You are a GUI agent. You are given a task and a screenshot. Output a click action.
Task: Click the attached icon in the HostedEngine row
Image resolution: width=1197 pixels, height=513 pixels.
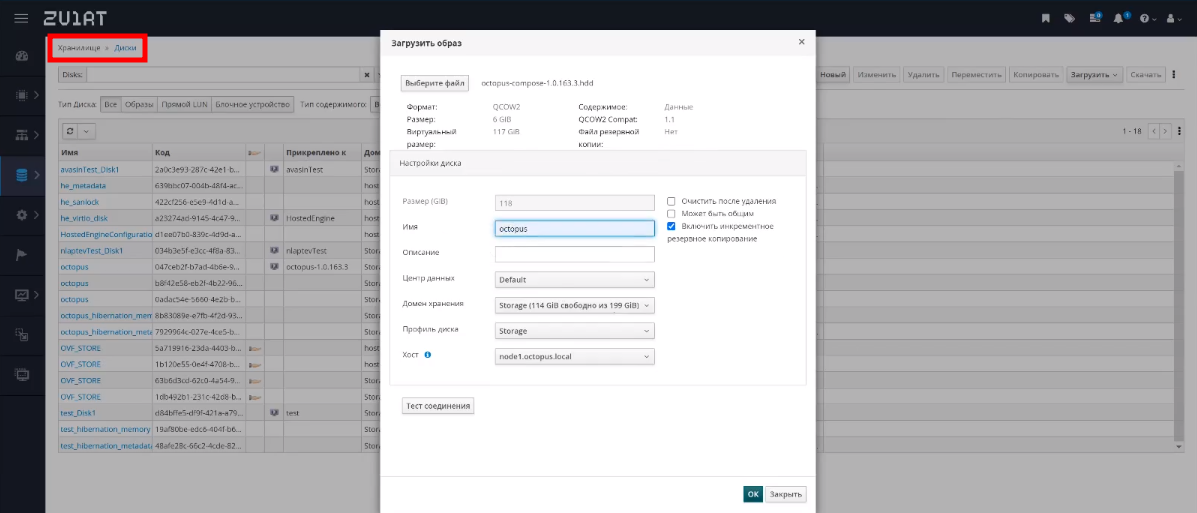(x=273, y=218)
